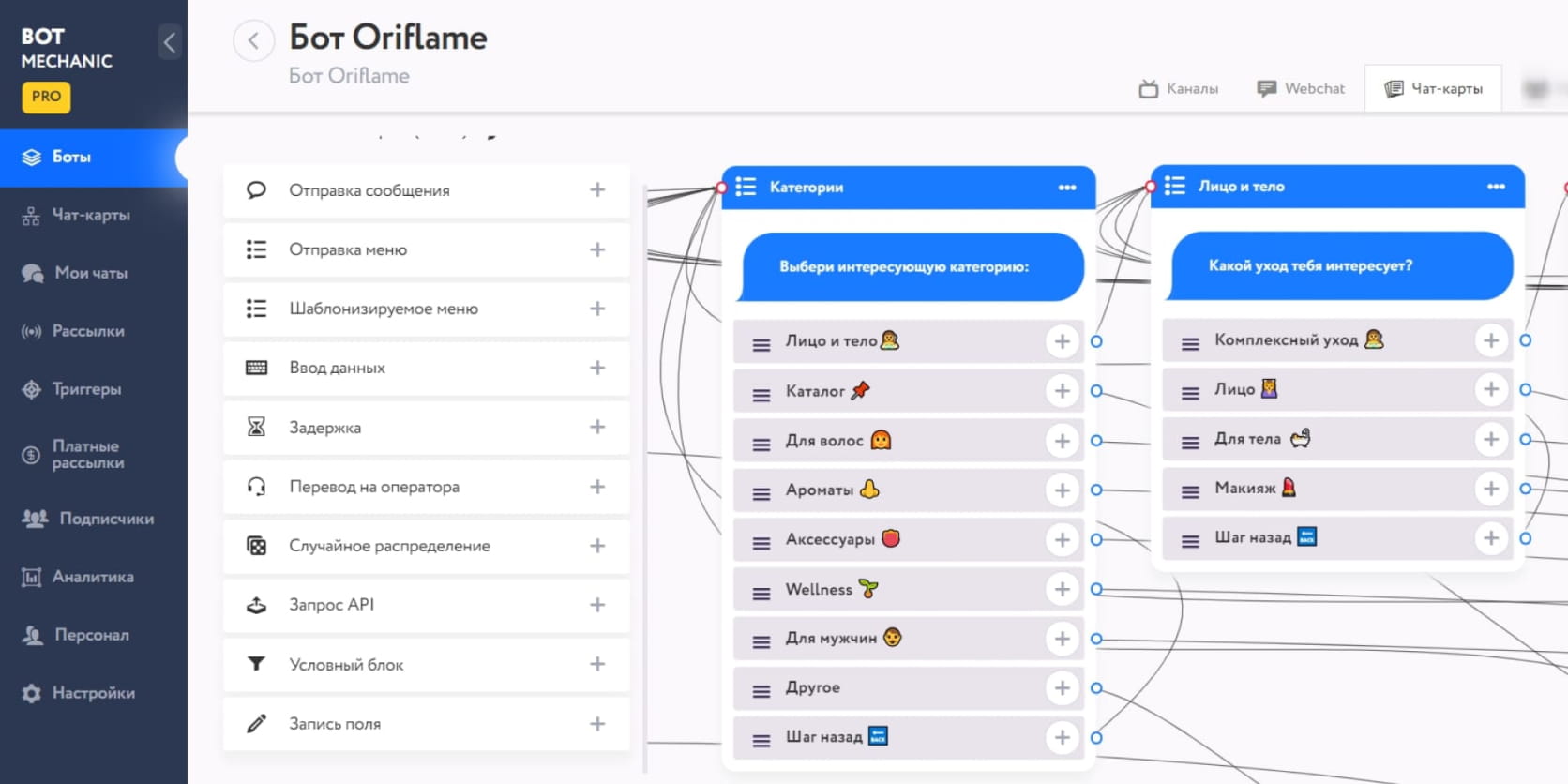Click plus button on Макияж menu item
The width and height of the screenshot is (1568, 784).
[1490, 489]
